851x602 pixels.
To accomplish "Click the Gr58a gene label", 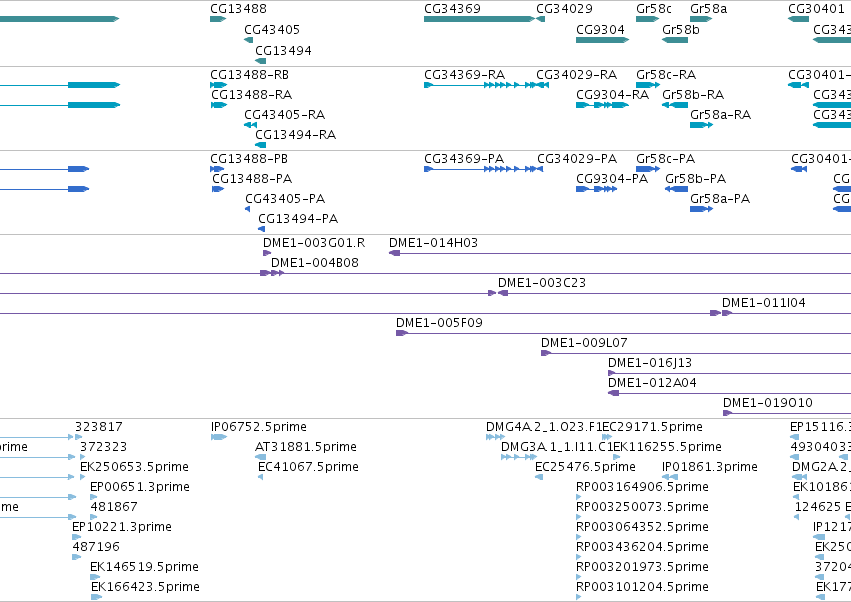I will tap(708, 9).
